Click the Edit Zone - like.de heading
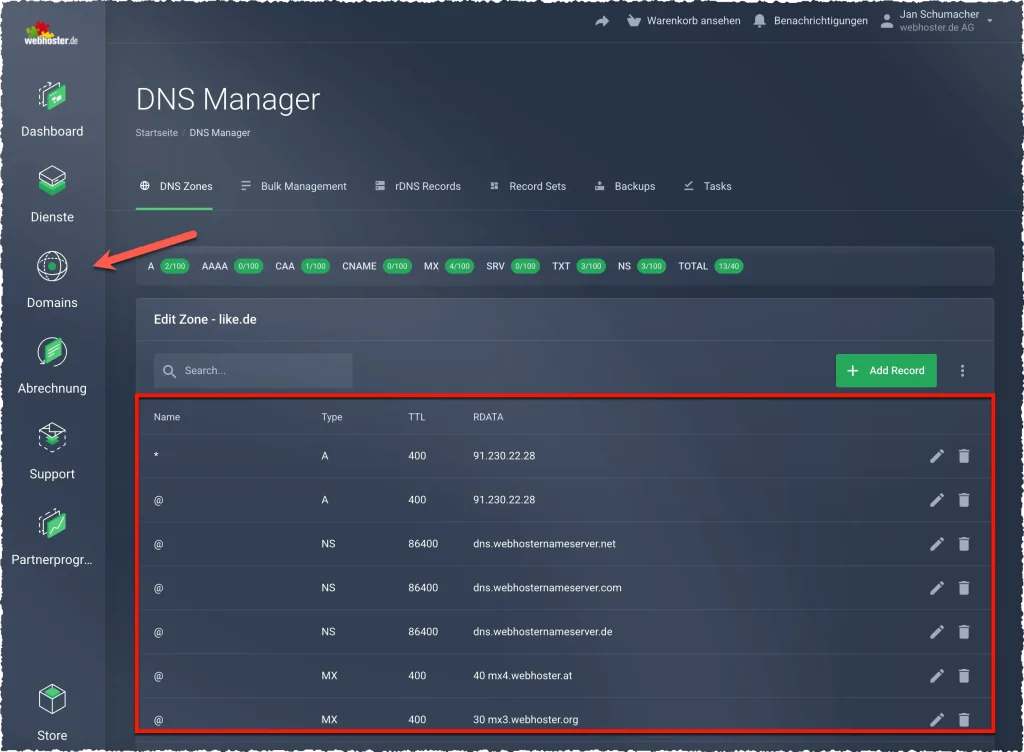This screenshot has width=1024, height=752. (205, 320)
